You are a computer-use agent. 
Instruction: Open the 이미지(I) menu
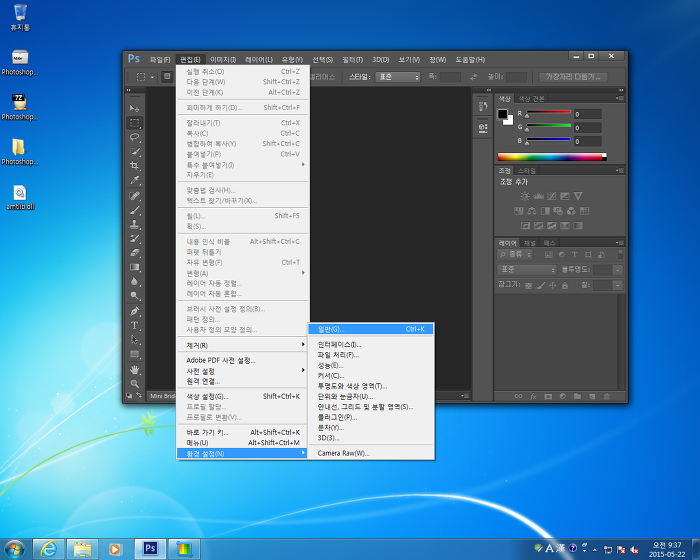[223, 59]
